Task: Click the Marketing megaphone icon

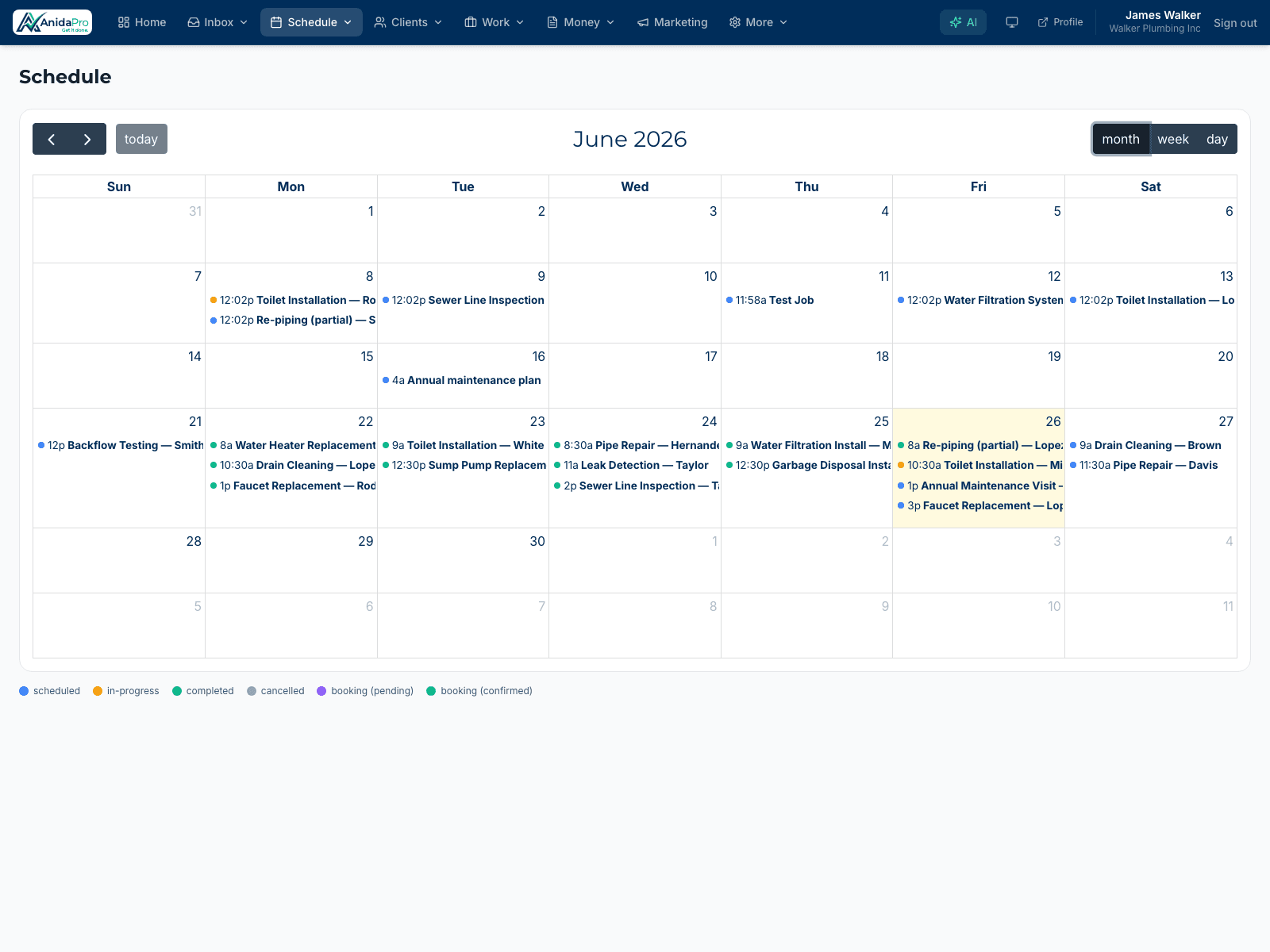Action: [x=643, y=22]
